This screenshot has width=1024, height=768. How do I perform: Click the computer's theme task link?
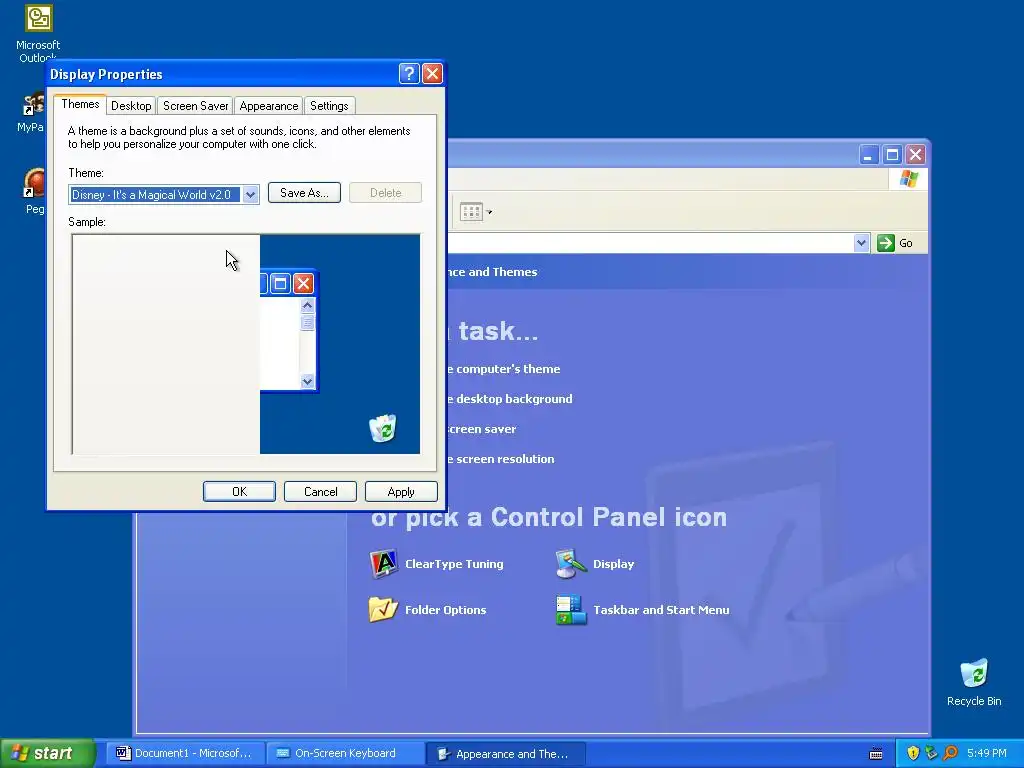(x=504, y=369)
